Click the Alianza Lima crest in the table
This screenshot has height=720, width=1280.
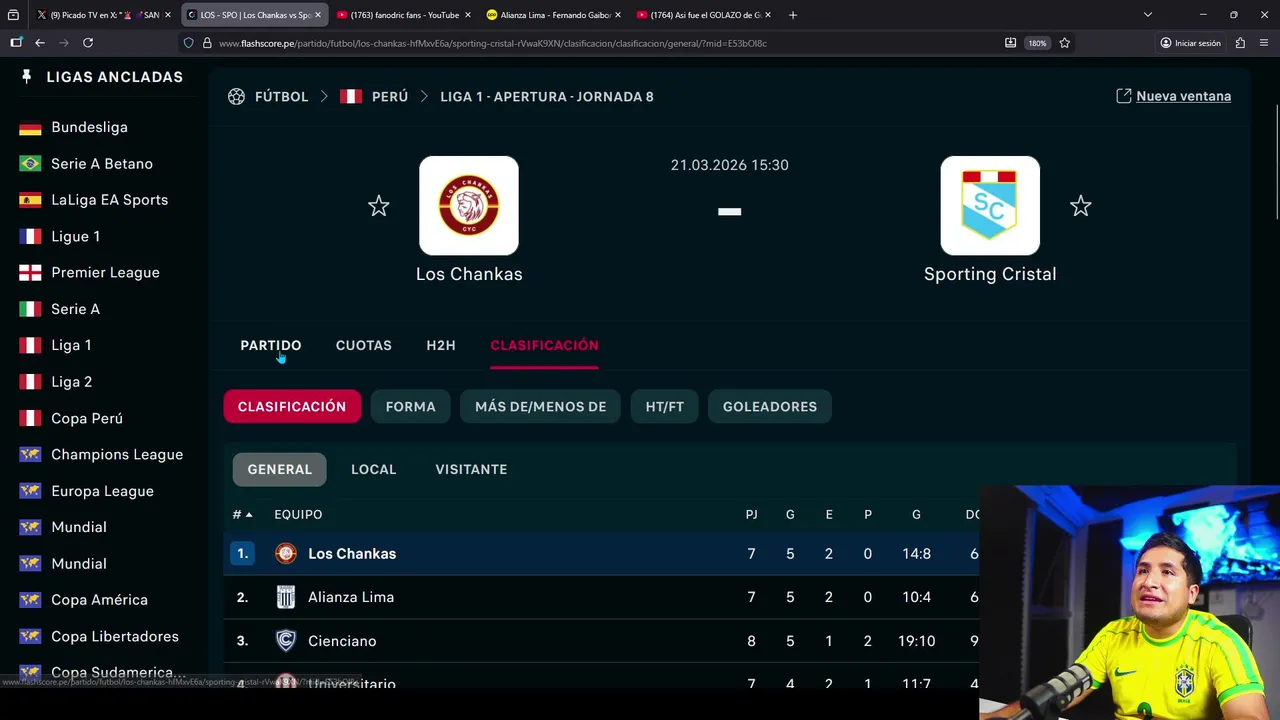pos(286,597)
